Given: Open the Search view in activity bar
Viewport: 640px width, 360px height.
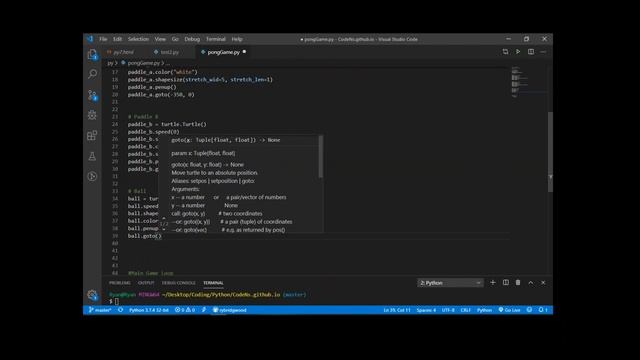Looking at the screenshot, I should click(x=93, y=74).
